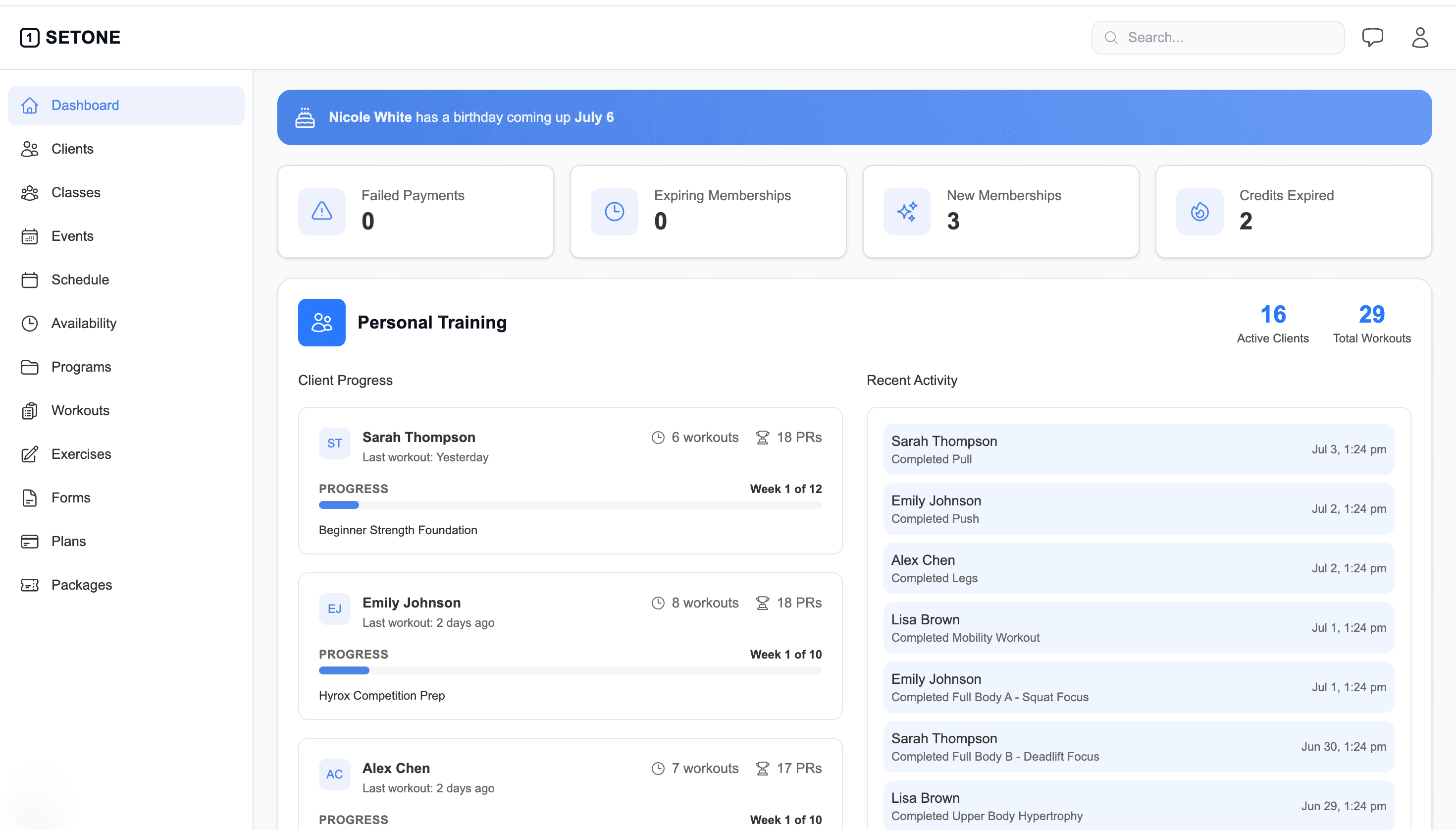The height and width of the screenshot is (830, 1456).
Task: Open Workouts from the sidebar
Action: 126,410
